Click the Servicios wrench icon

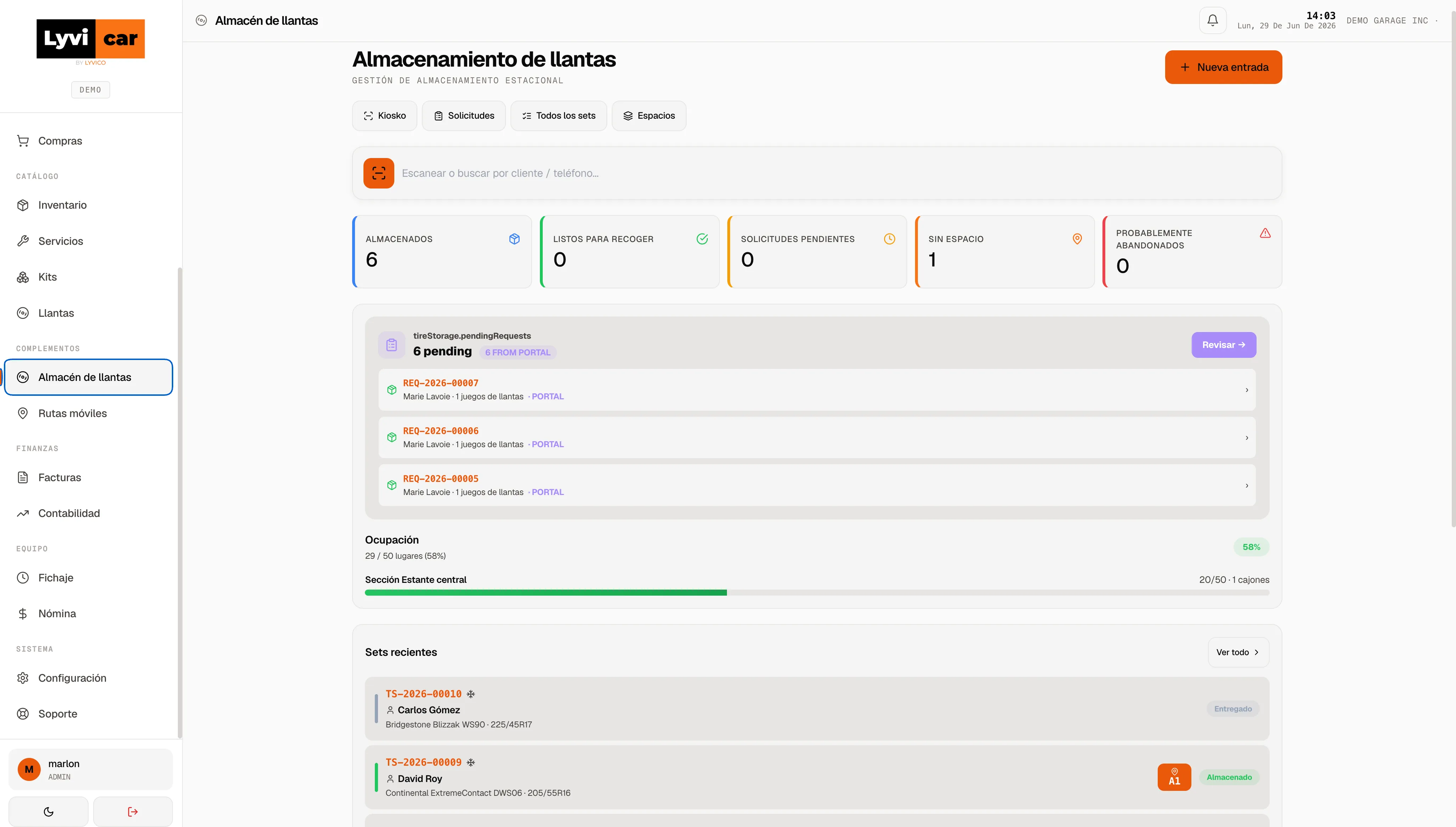[23, 241]
